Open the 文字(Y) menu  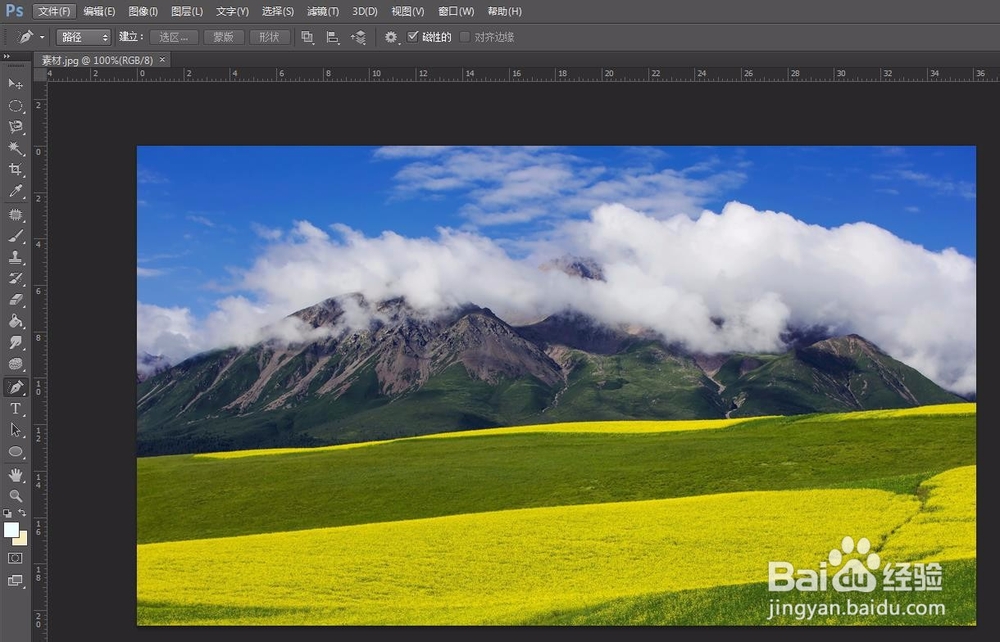click(x=232, y=11)
